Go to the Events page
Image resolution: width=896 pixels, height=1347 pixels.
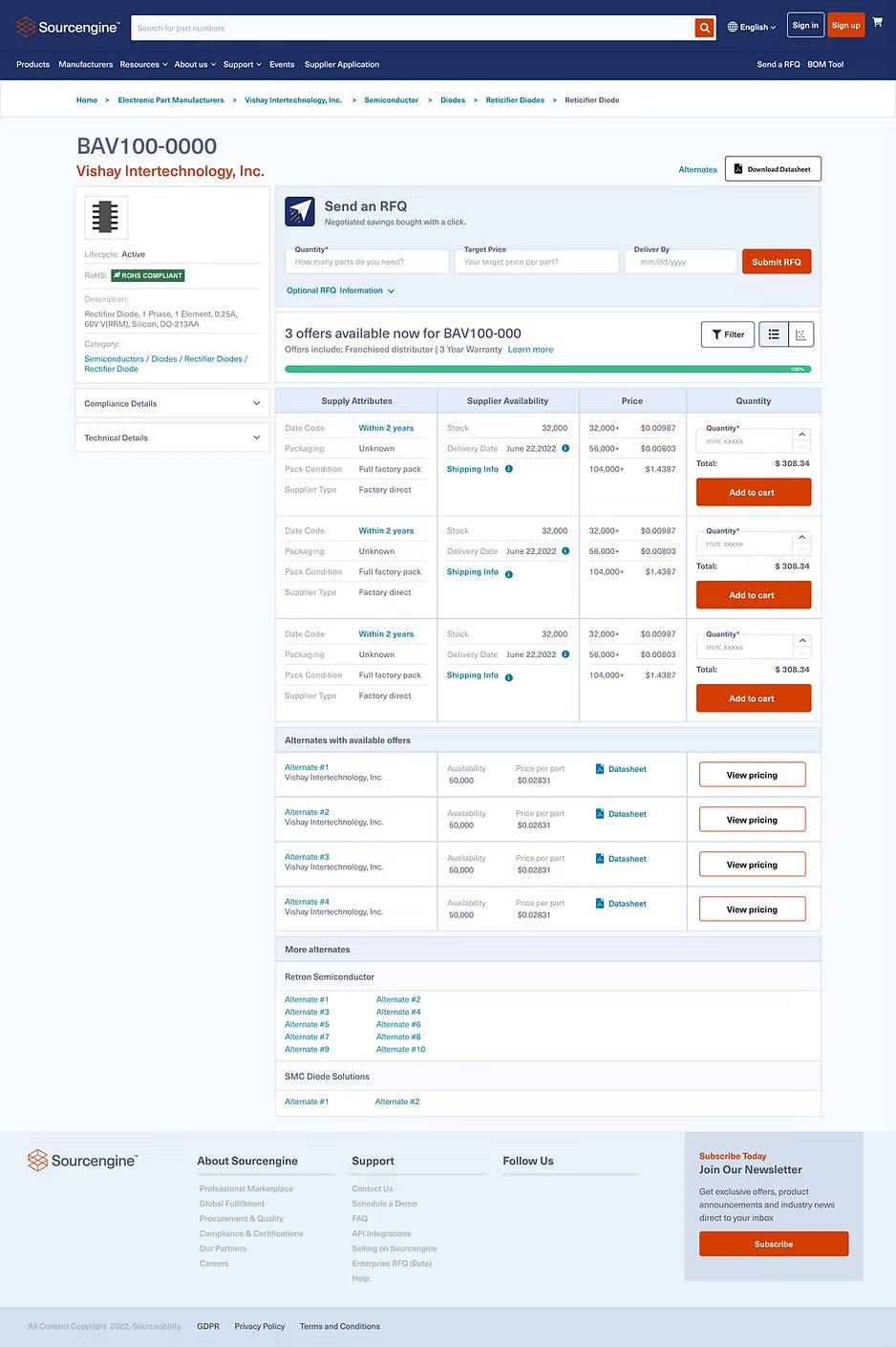(x=282, y=65)
